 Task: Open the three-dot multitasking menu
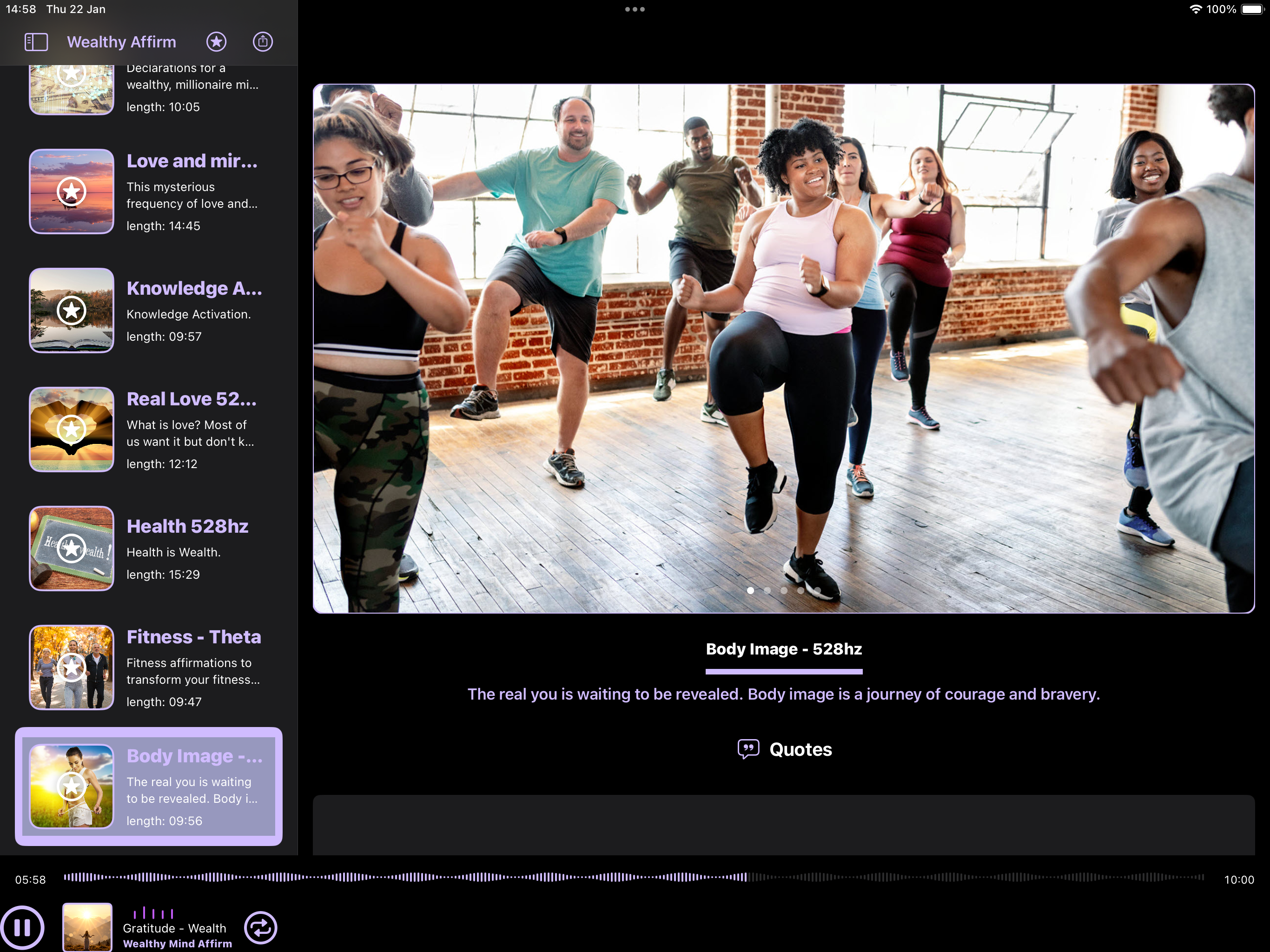635,9
